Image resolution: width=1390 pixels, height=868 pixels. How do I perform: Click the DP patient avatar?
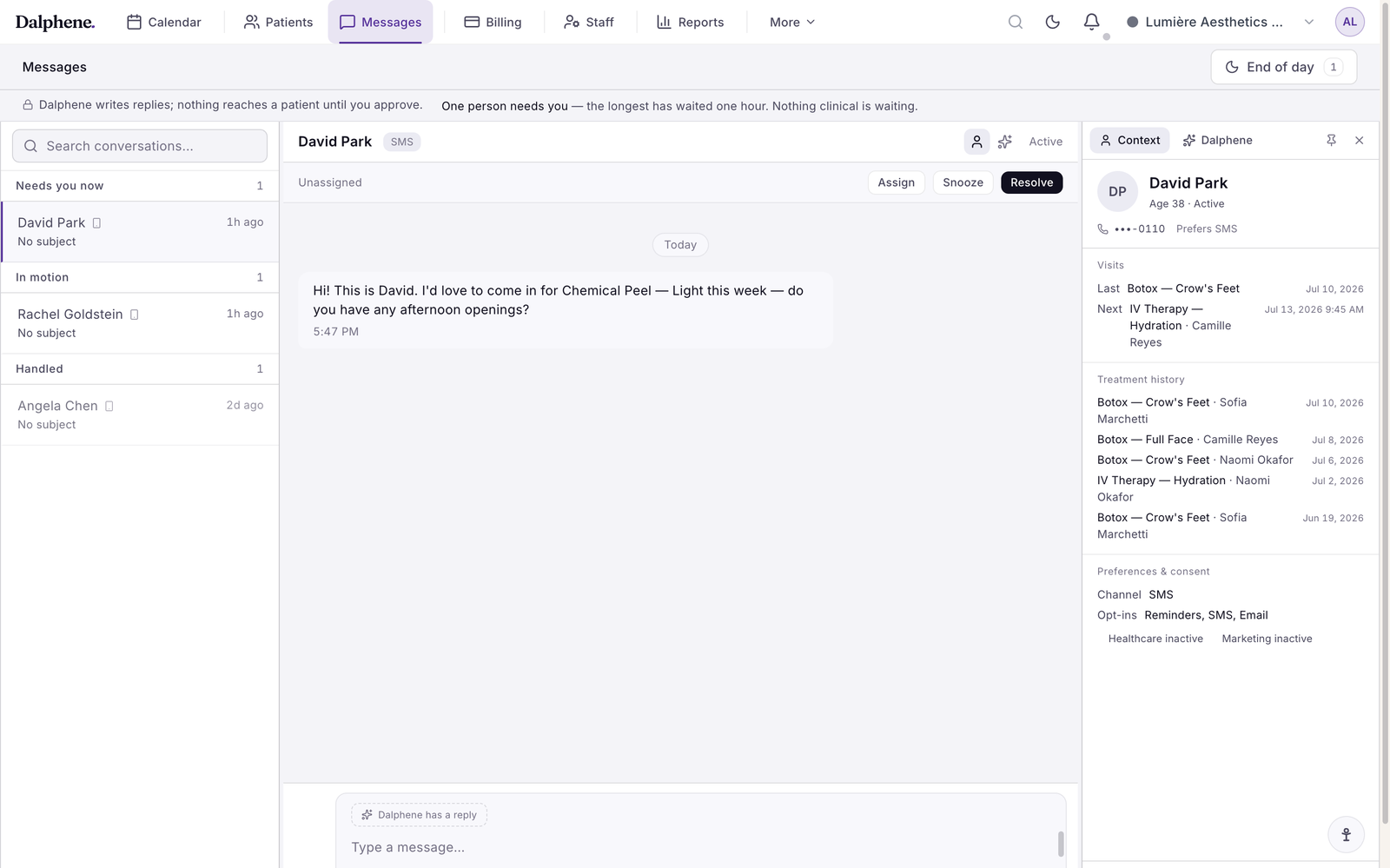point(1117,192)
